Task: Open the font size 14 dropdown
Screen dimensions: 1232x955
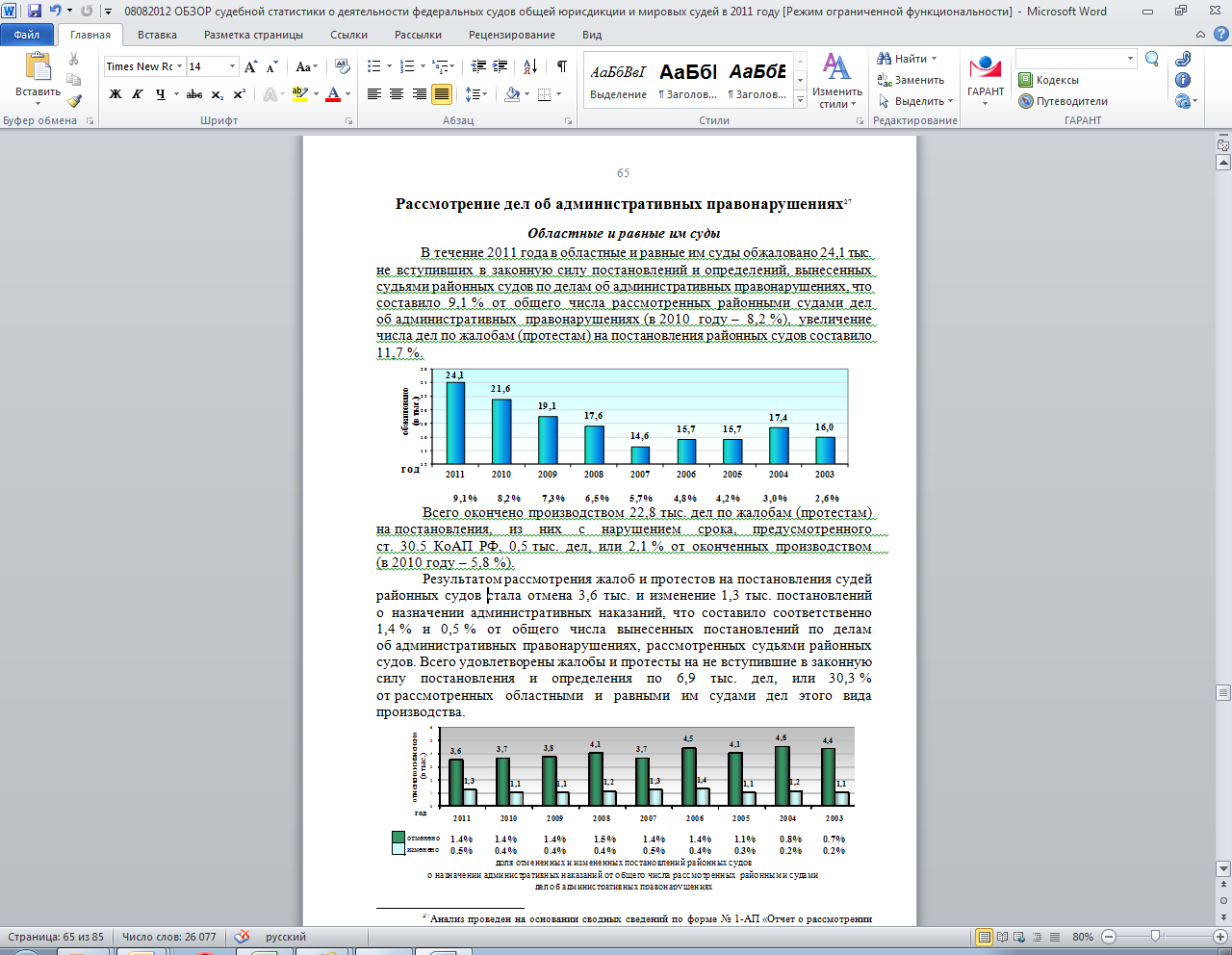Action: click(233, 66)
